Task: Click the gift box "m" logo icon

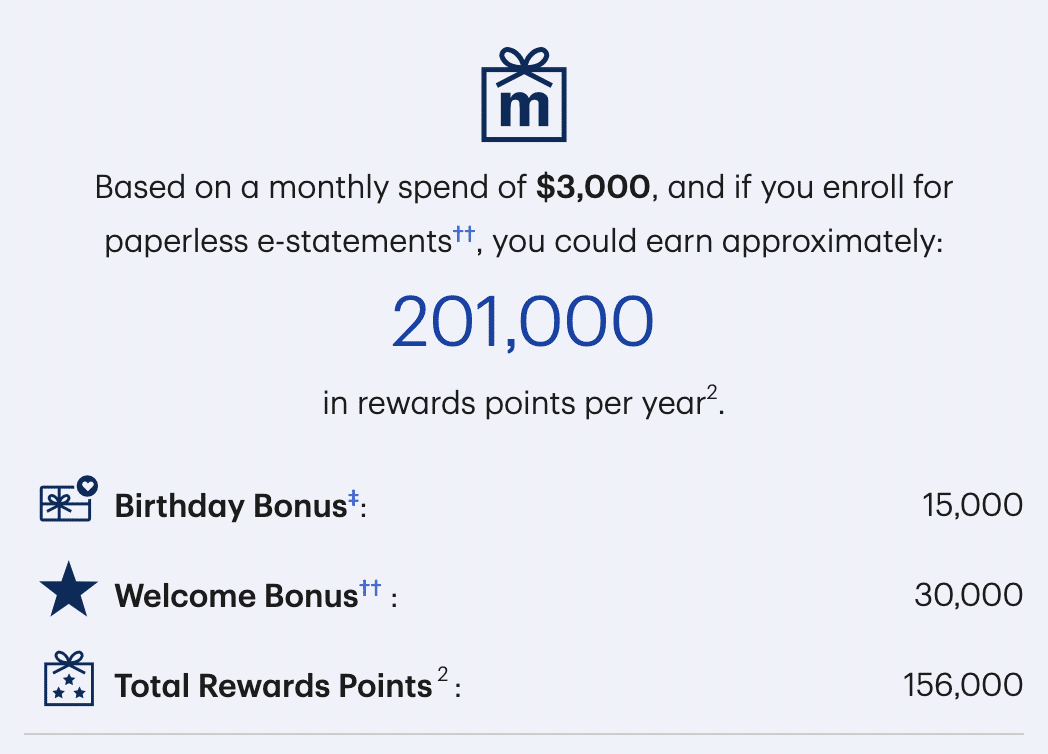Action: 523,93
